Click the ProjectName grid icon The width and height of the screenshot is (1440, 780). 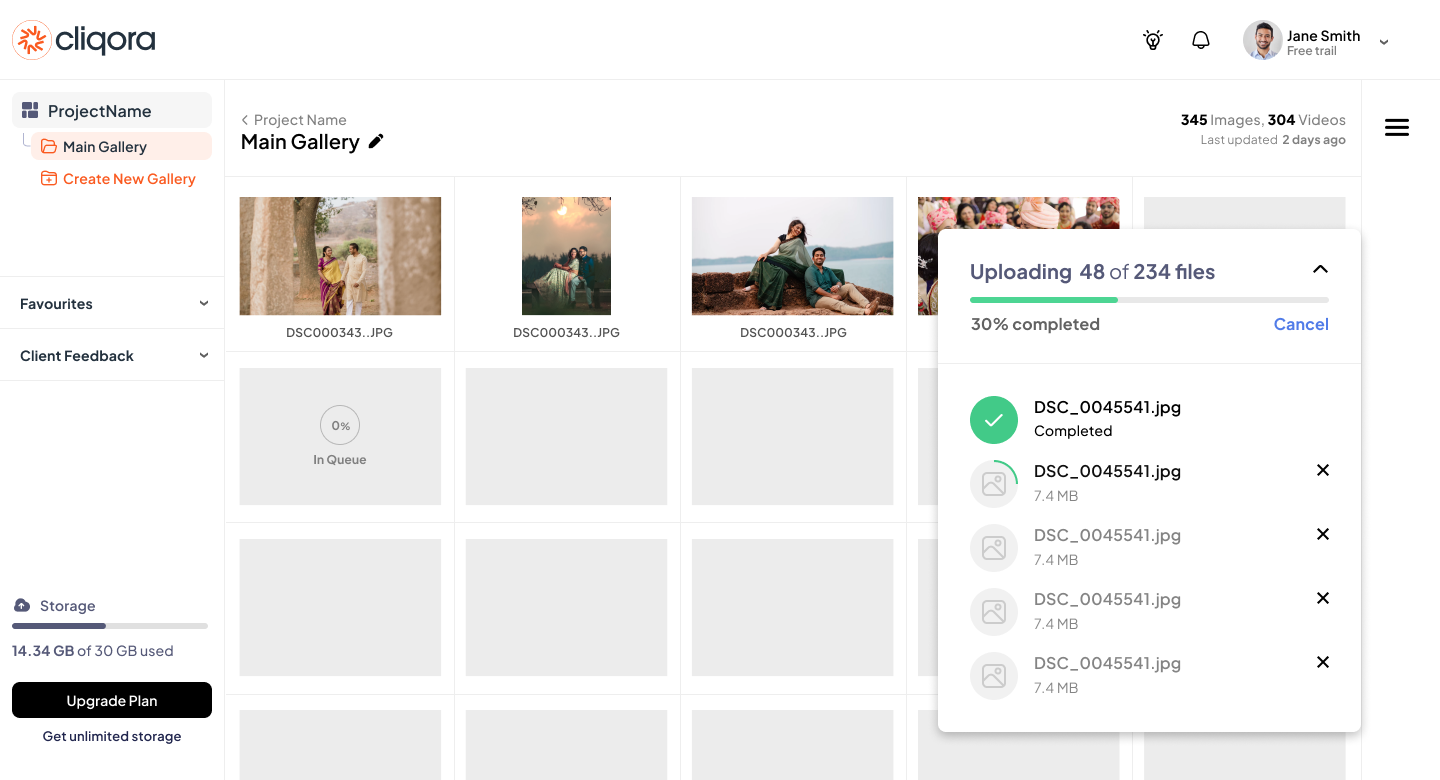(x=30, y=111)
